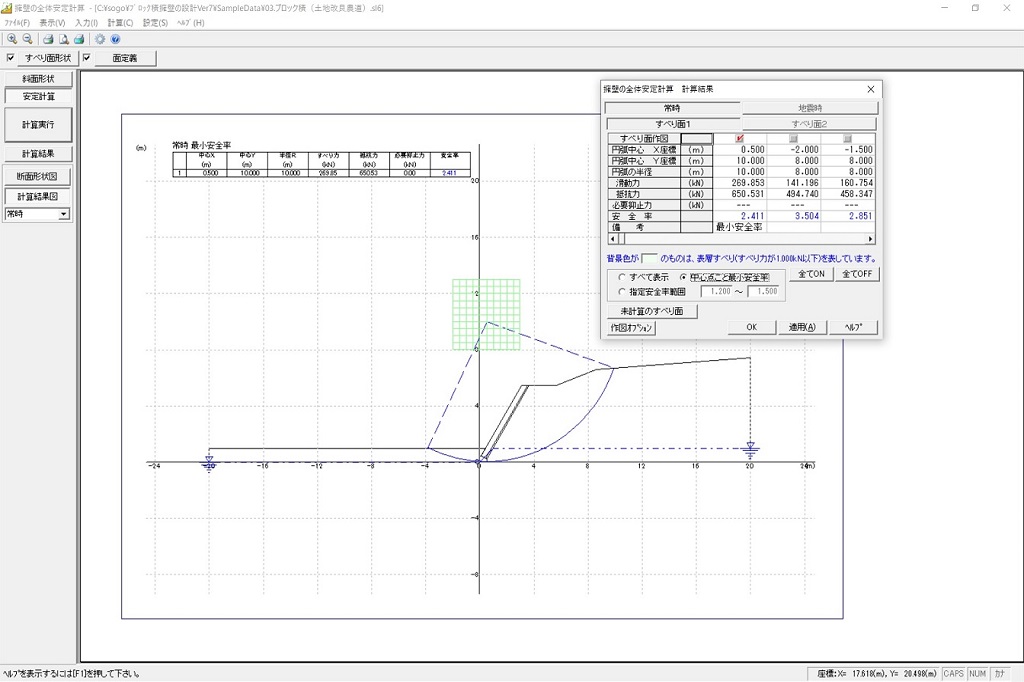
Task: Click the blue help question icon
Action: click(x=116, y=39)
